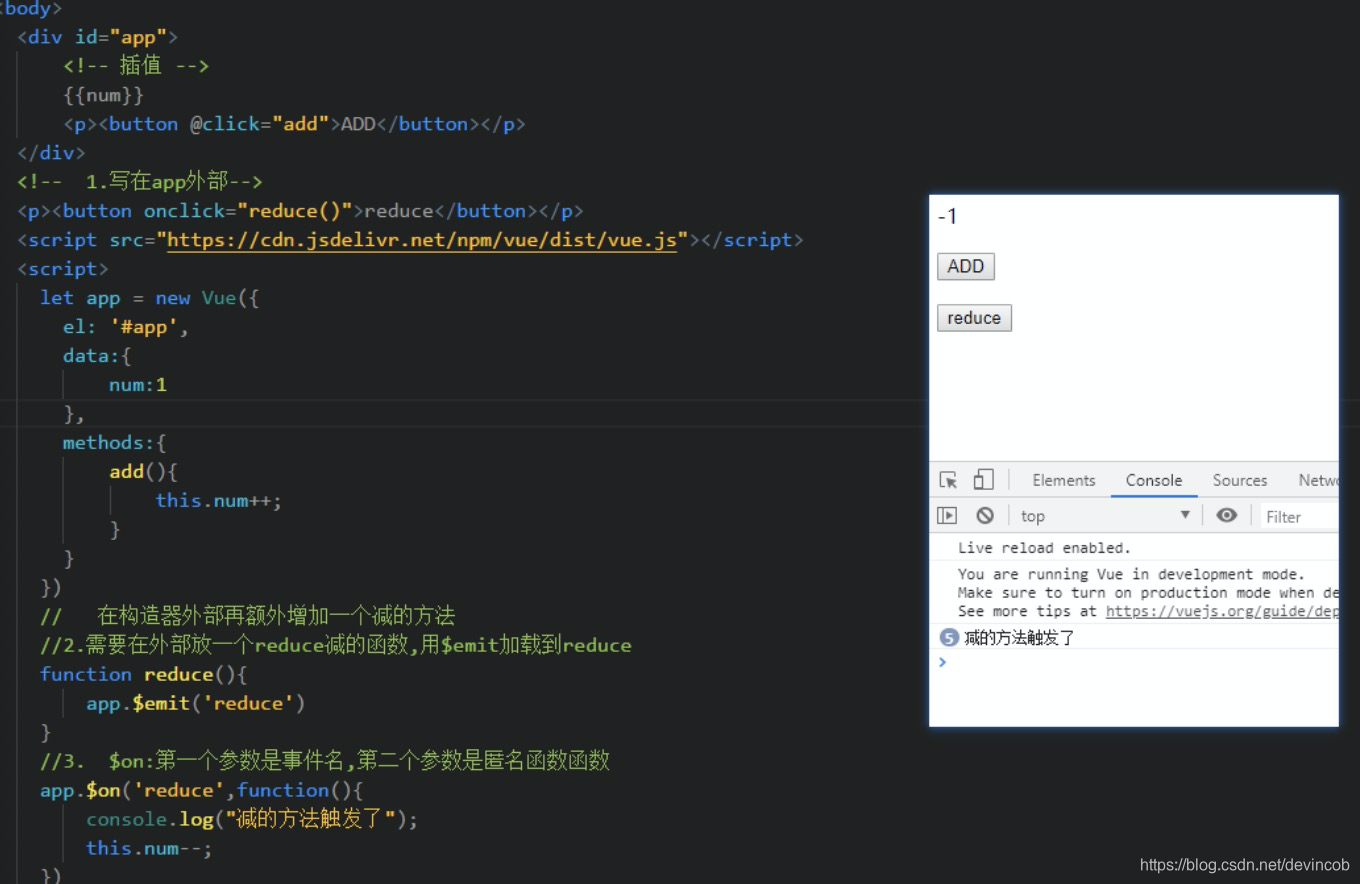This screenshot has width=1360, height=884.
Task: Click the '//2.需要在外部放一个reduce' comment line
Action: [336, 645]
